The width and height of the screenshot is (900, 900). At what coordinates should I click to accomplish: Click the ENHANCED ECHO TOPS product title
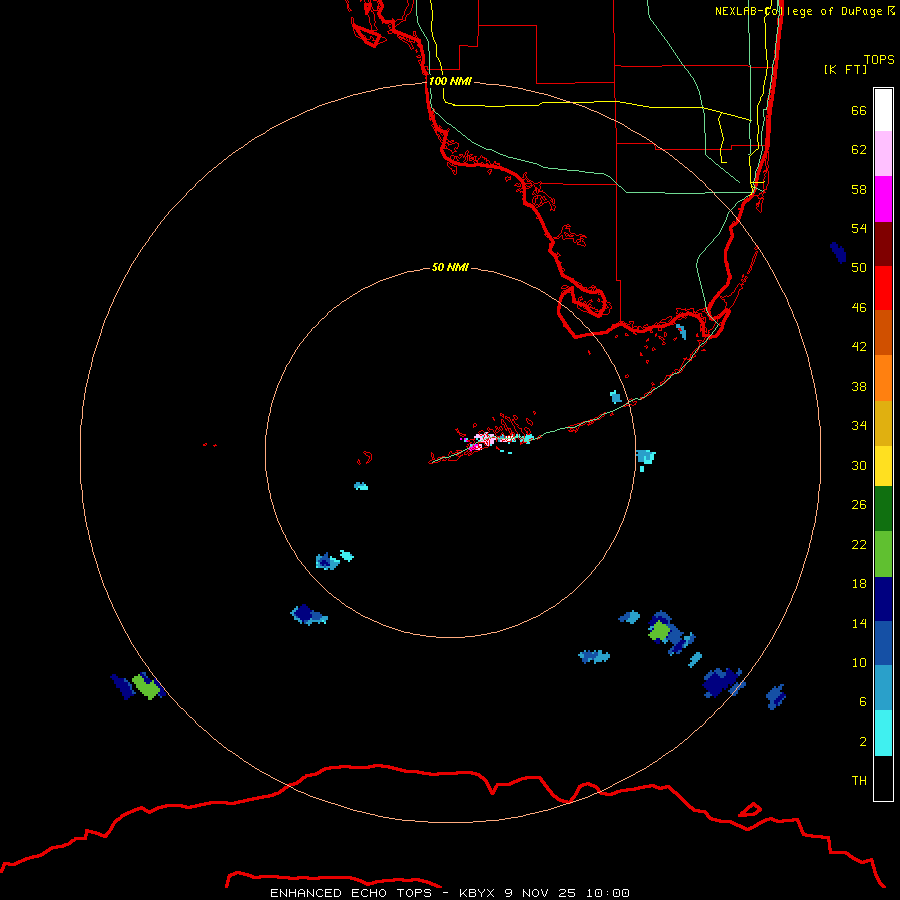350,893
